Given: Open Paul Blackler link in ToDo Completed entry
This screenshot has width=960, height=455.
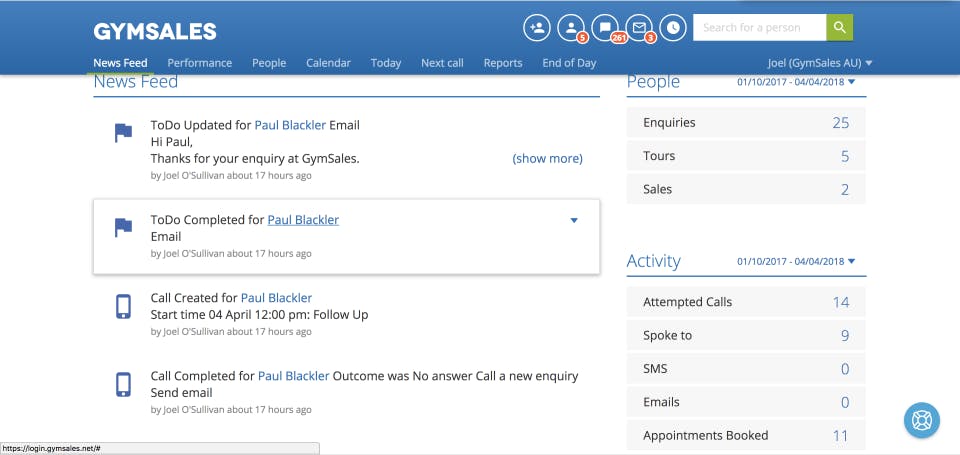Looking at the screenshot, I should (303, 219).
